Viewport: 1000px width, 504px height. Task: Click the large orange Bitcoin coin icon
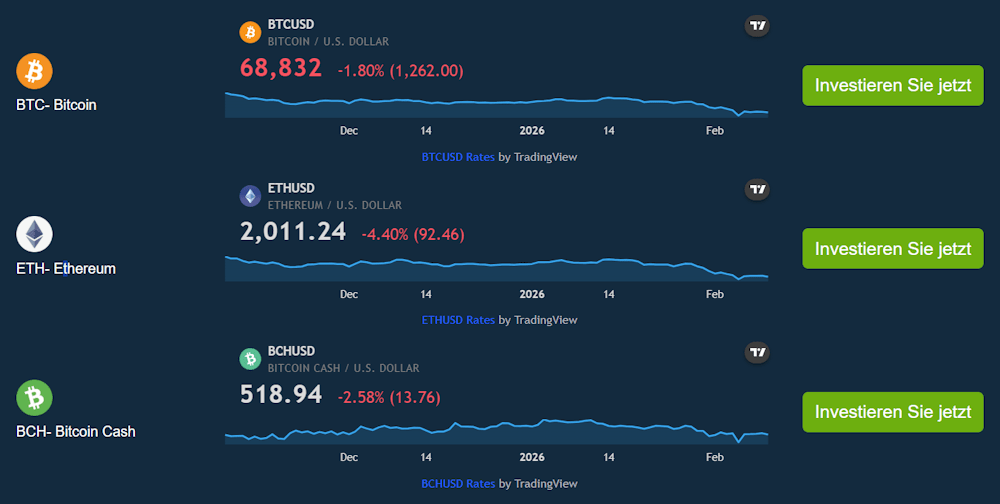[x=34, y=71]
